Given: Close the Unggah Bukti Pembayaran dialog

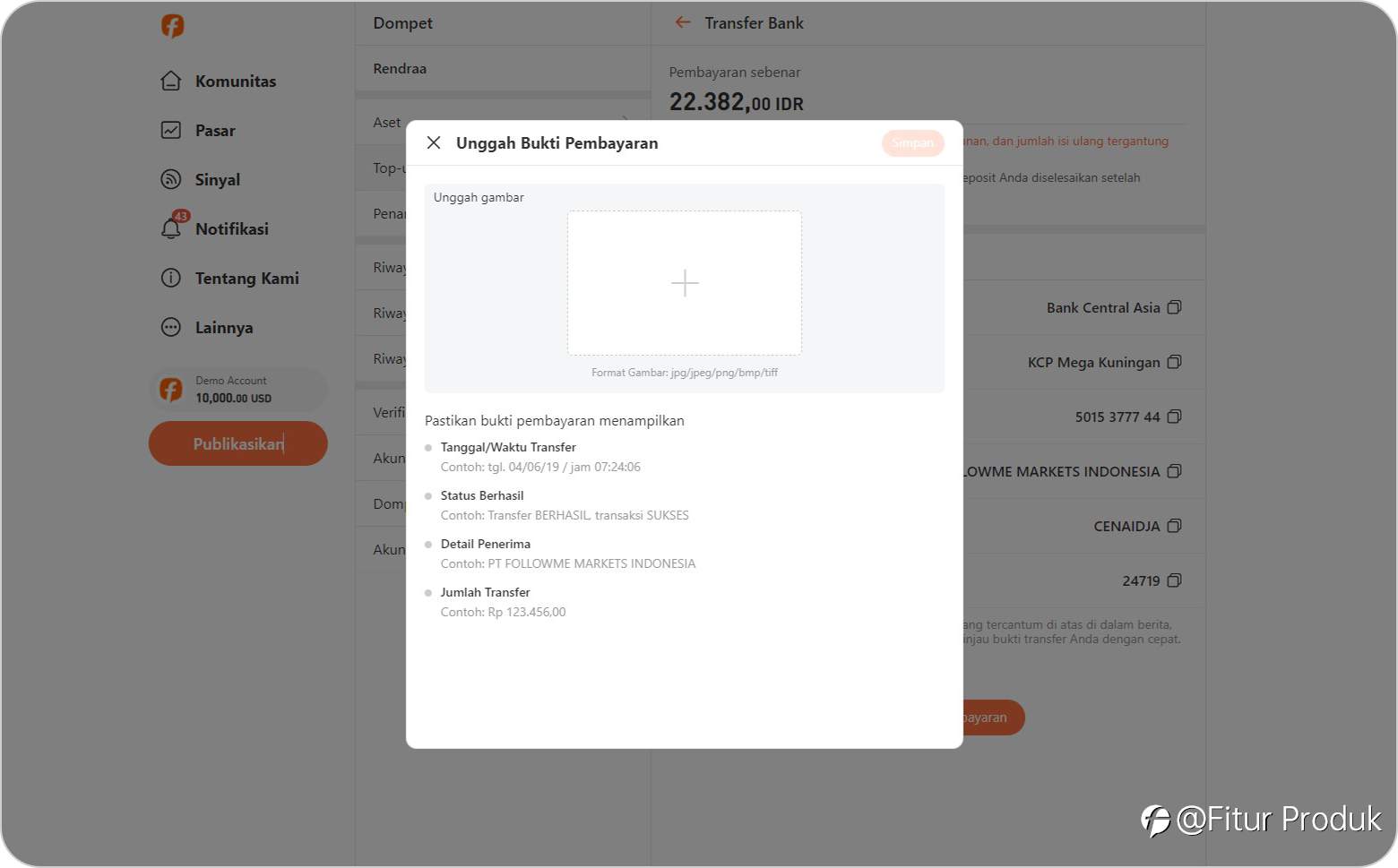Looking at the screenshot, I should (x=434, y=142).
